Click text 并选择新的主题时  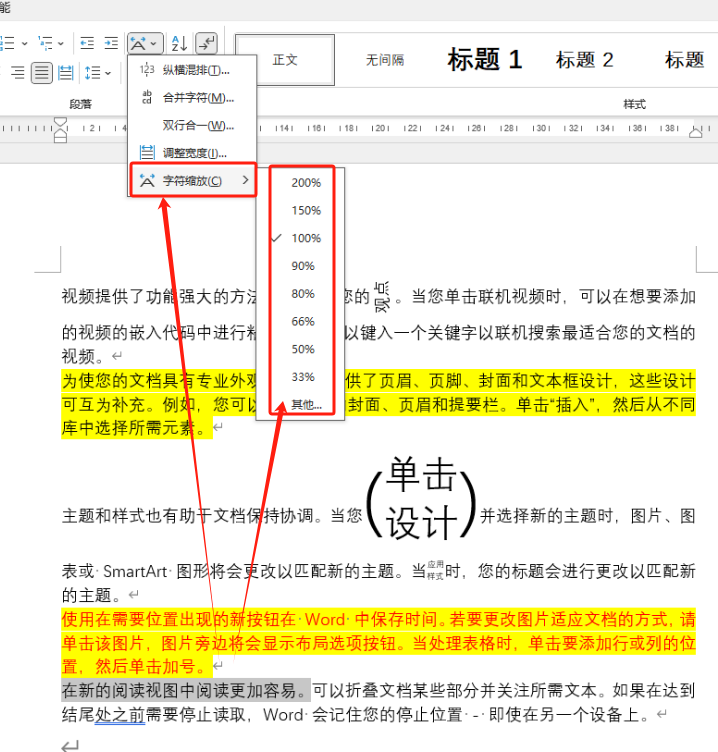pyautogui.click(x=546, y=516)
